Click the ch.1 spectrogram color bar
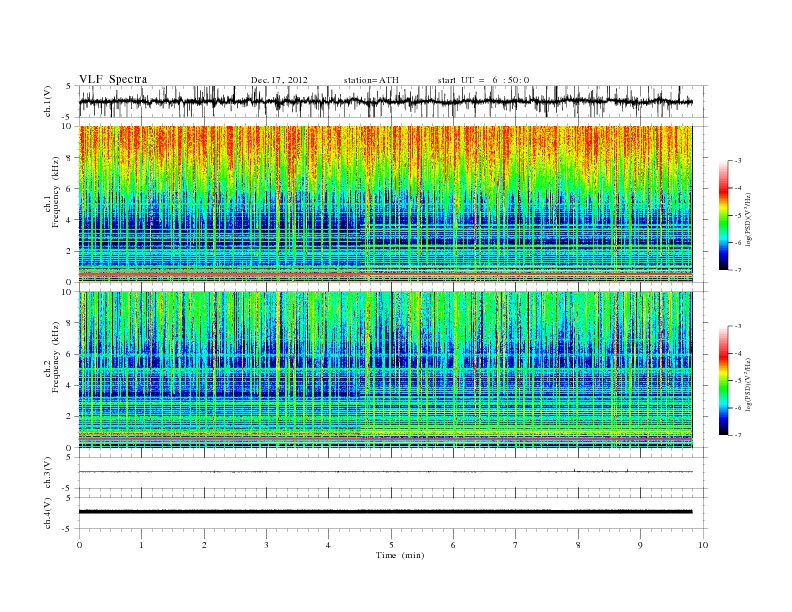The height and width of the screenshot is (612, 792). click(723, 216)
